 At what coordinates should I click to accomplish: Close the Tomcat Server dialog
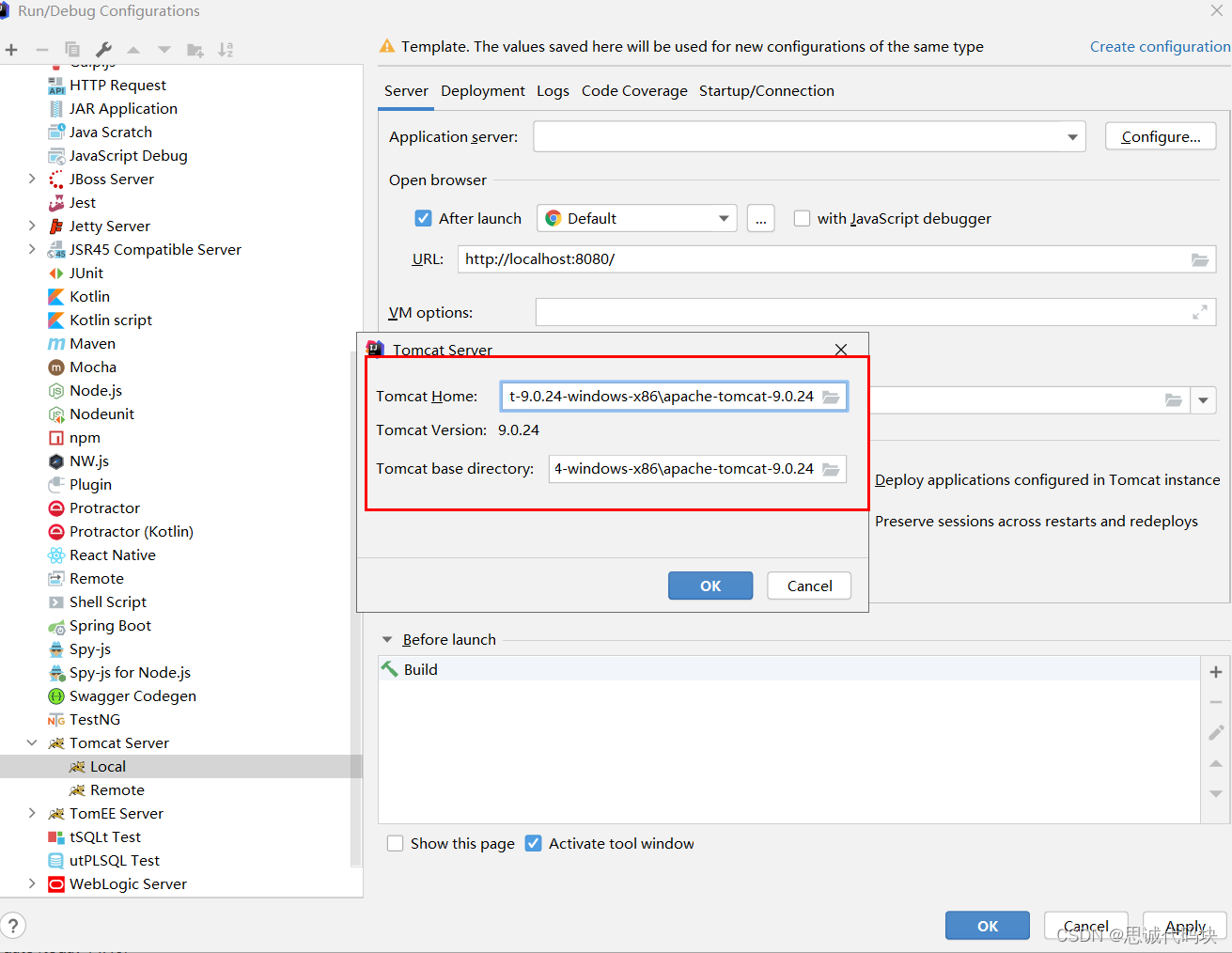(841, 350)
